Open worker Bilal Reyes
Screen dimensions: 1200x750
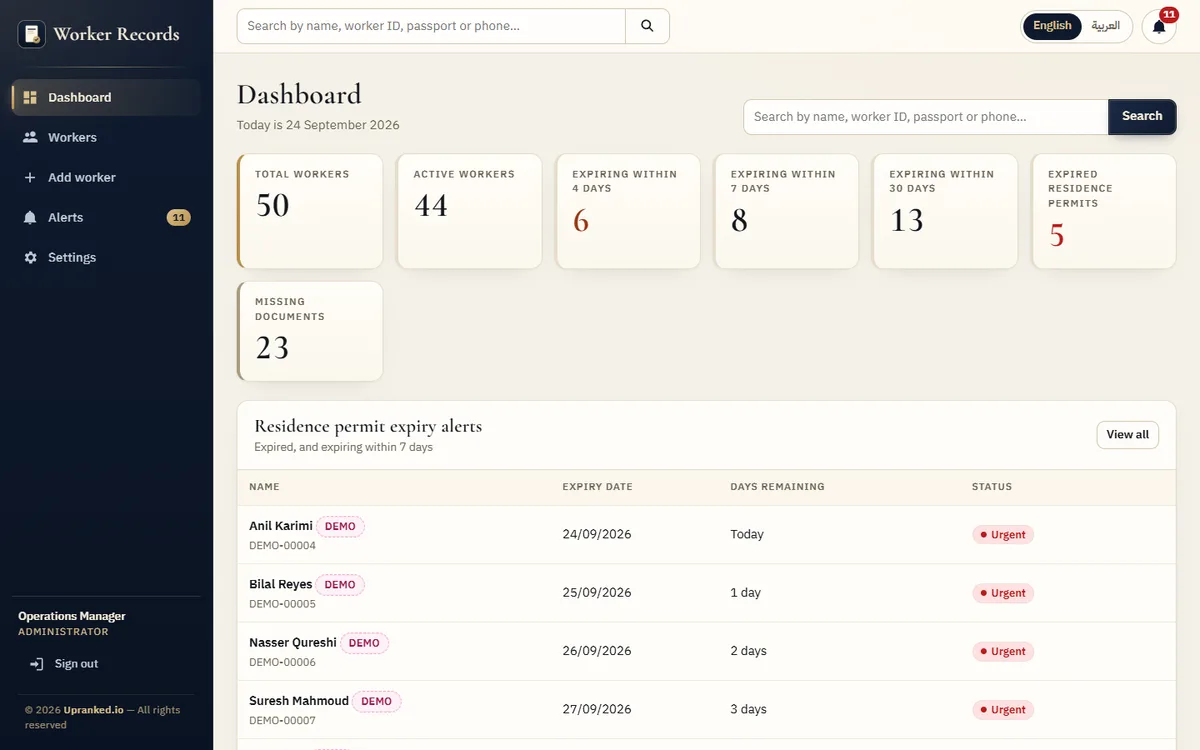pyautogui.click(x=281, y=584)
